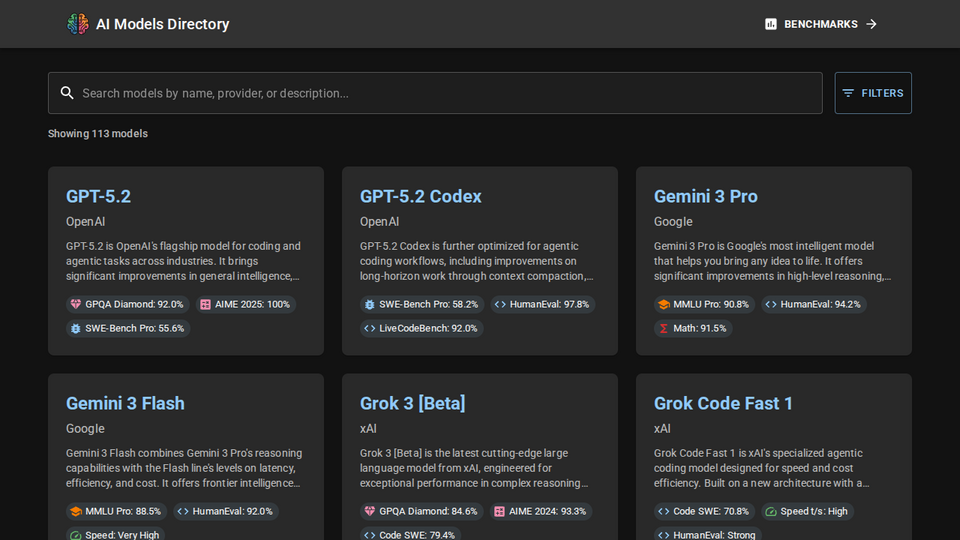Image resolution: width=960 pixels, height=540 pixels.
Task: Click calculator icon on AIME 2024 chip
Action: tap(500, 511)
